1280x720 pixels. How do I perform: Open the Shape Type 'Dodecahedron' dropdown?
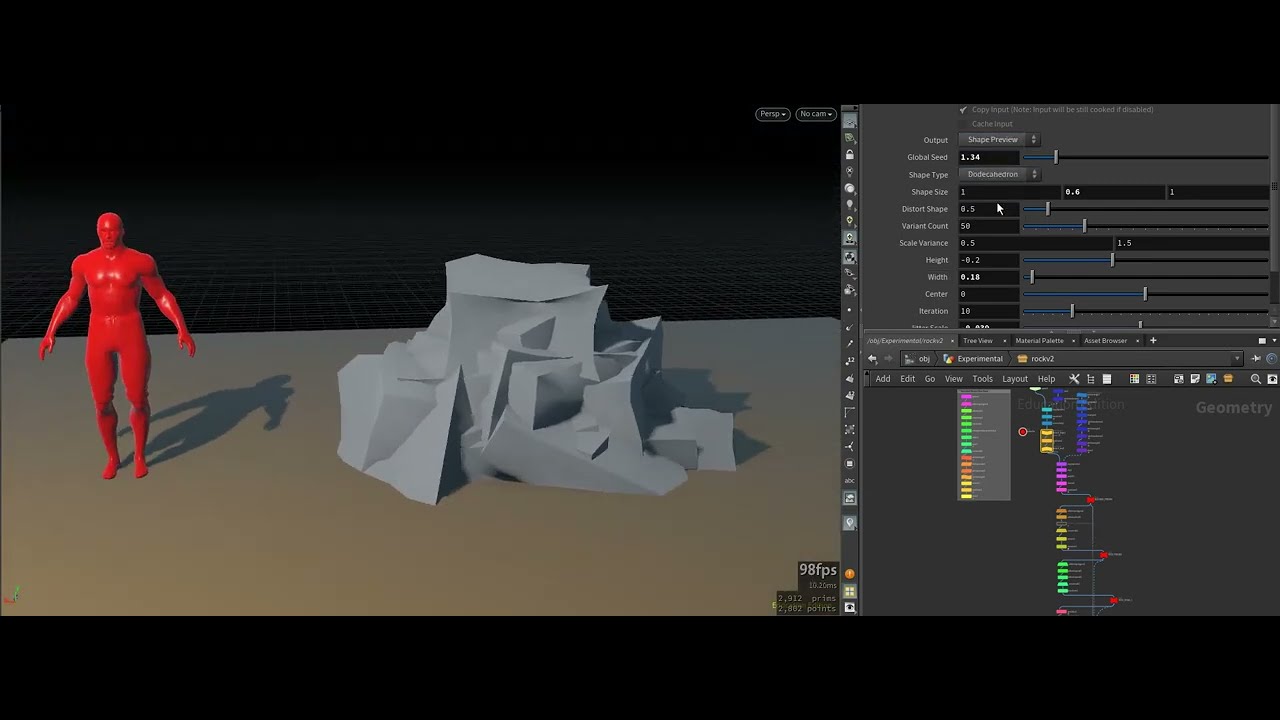pos(999,174)
